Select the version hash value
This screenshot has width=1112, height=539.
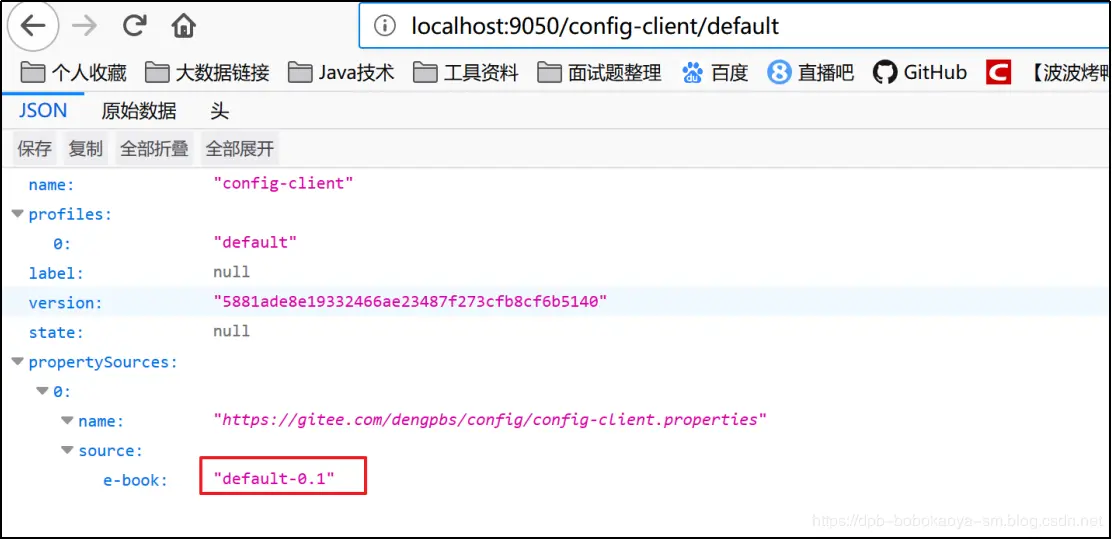(x=410, y=302)
